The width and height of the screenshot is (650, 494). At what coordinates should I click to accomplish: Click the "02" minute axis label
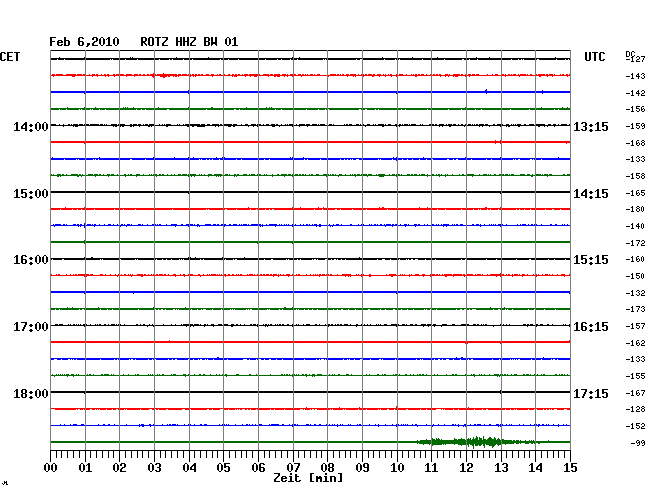119,468
